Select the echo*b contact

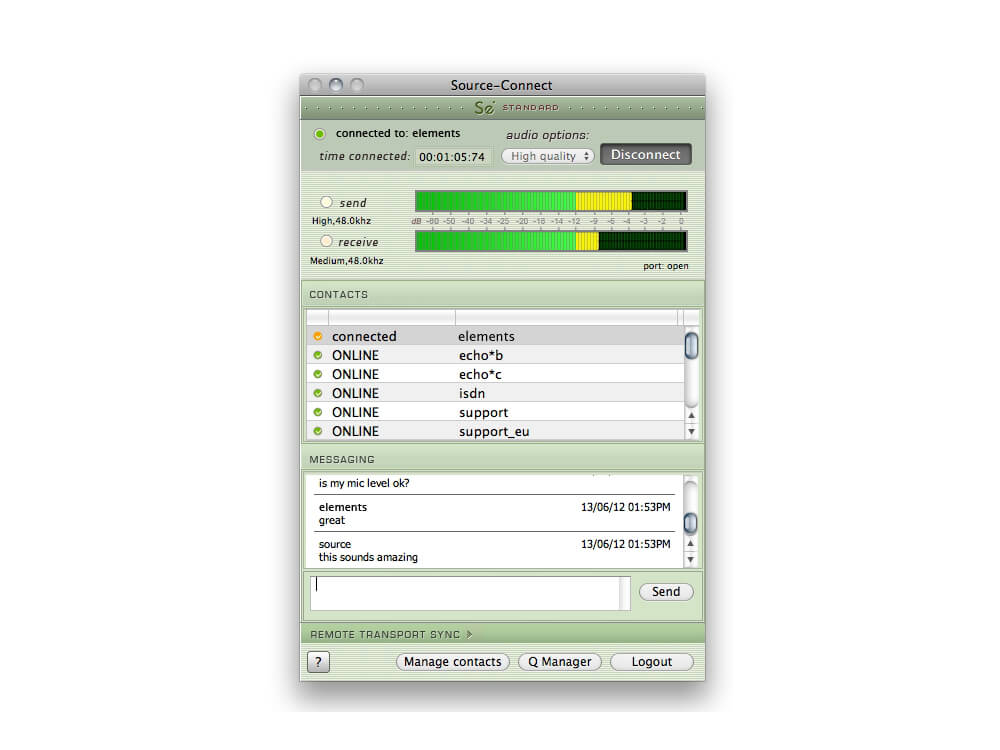pos(496,355)
